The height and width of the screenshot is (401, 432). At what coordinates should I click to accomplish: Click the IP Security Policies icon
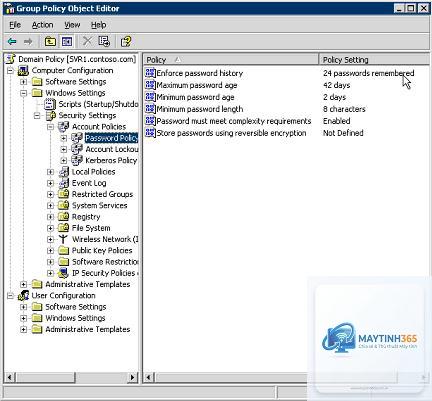[63, 273]
